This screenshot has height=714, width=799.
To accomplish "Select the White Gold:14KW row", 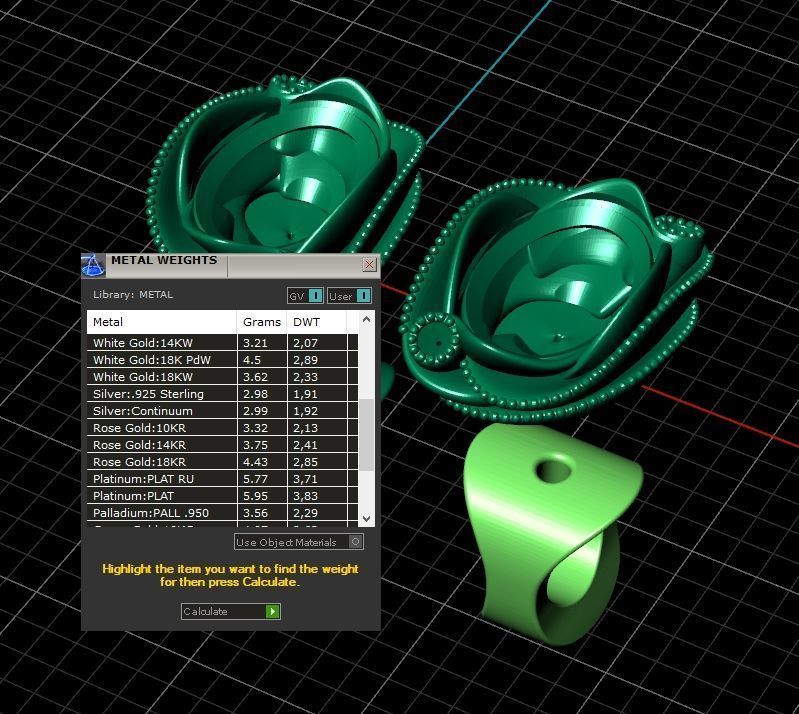I will [x=223, y=343].
